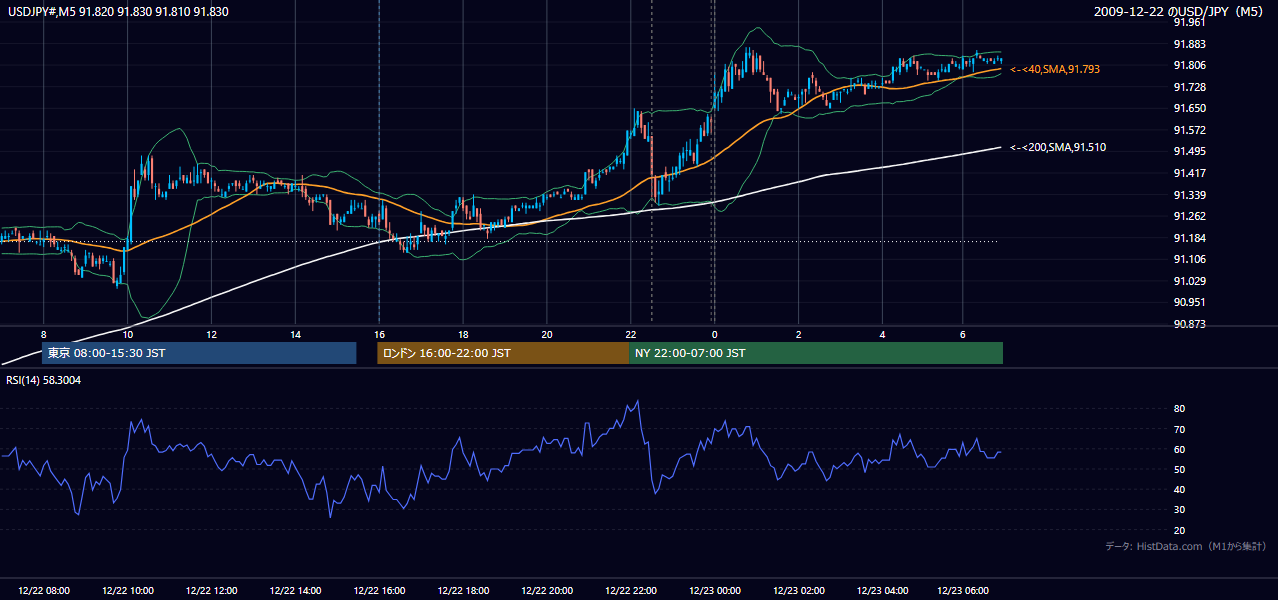Click the RSI(14) 58.3004 indicator label
Screen dimensions: 1278x600
[44, 380]
